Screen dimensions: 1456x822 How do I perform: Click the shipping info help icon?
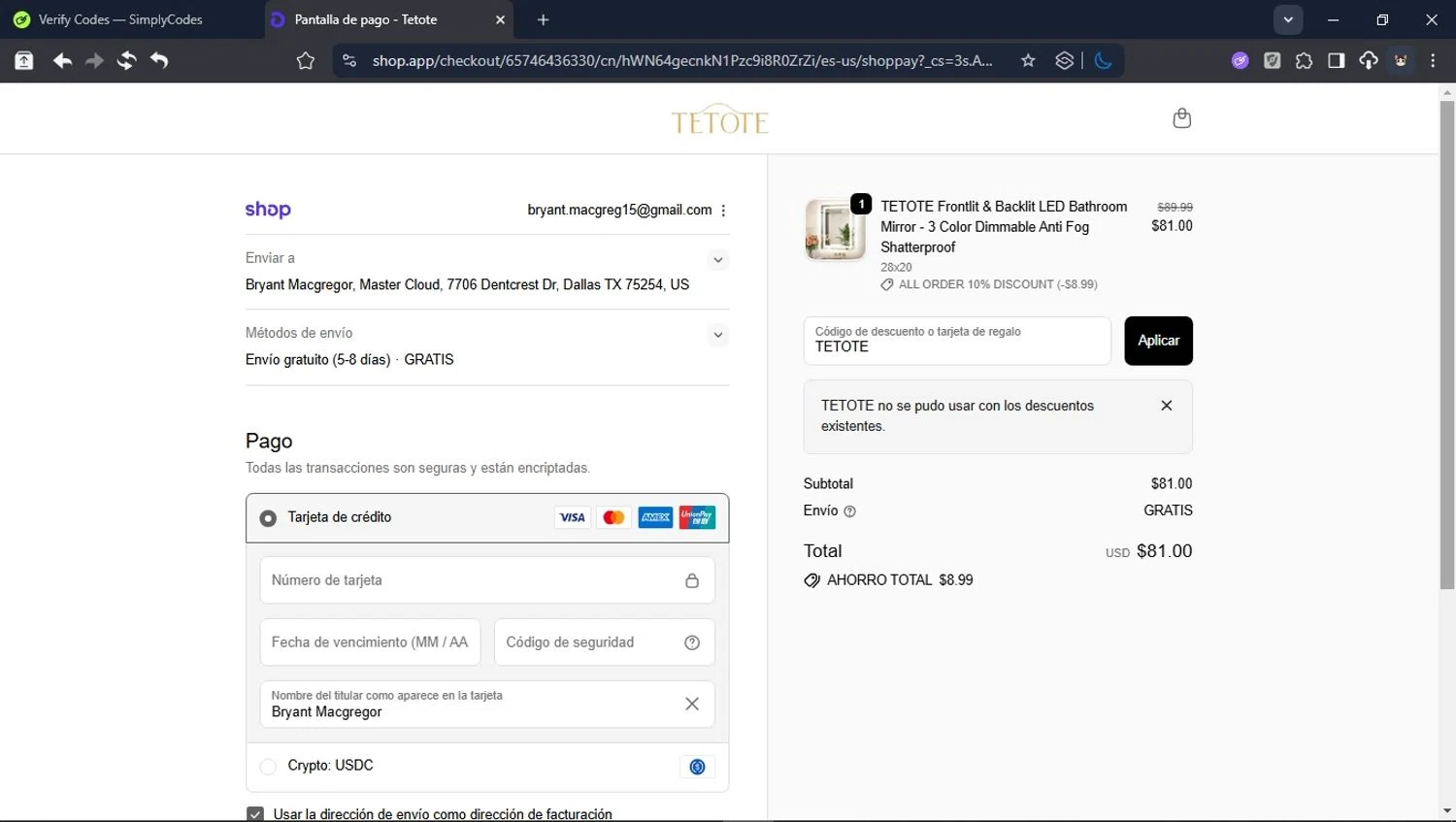pos(850,511)
